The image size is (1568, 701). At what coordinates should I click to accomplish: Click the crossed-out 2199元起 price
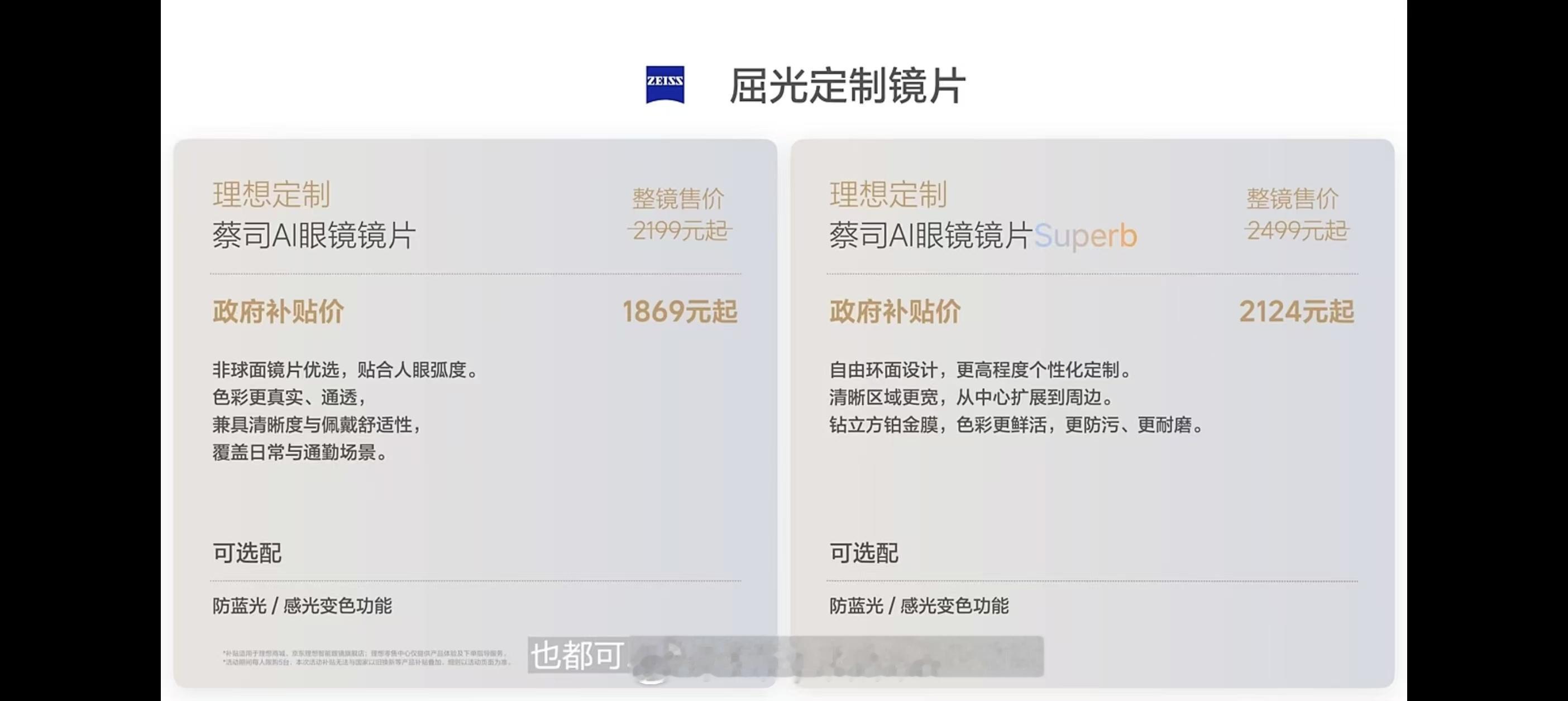tap(680, 231)
